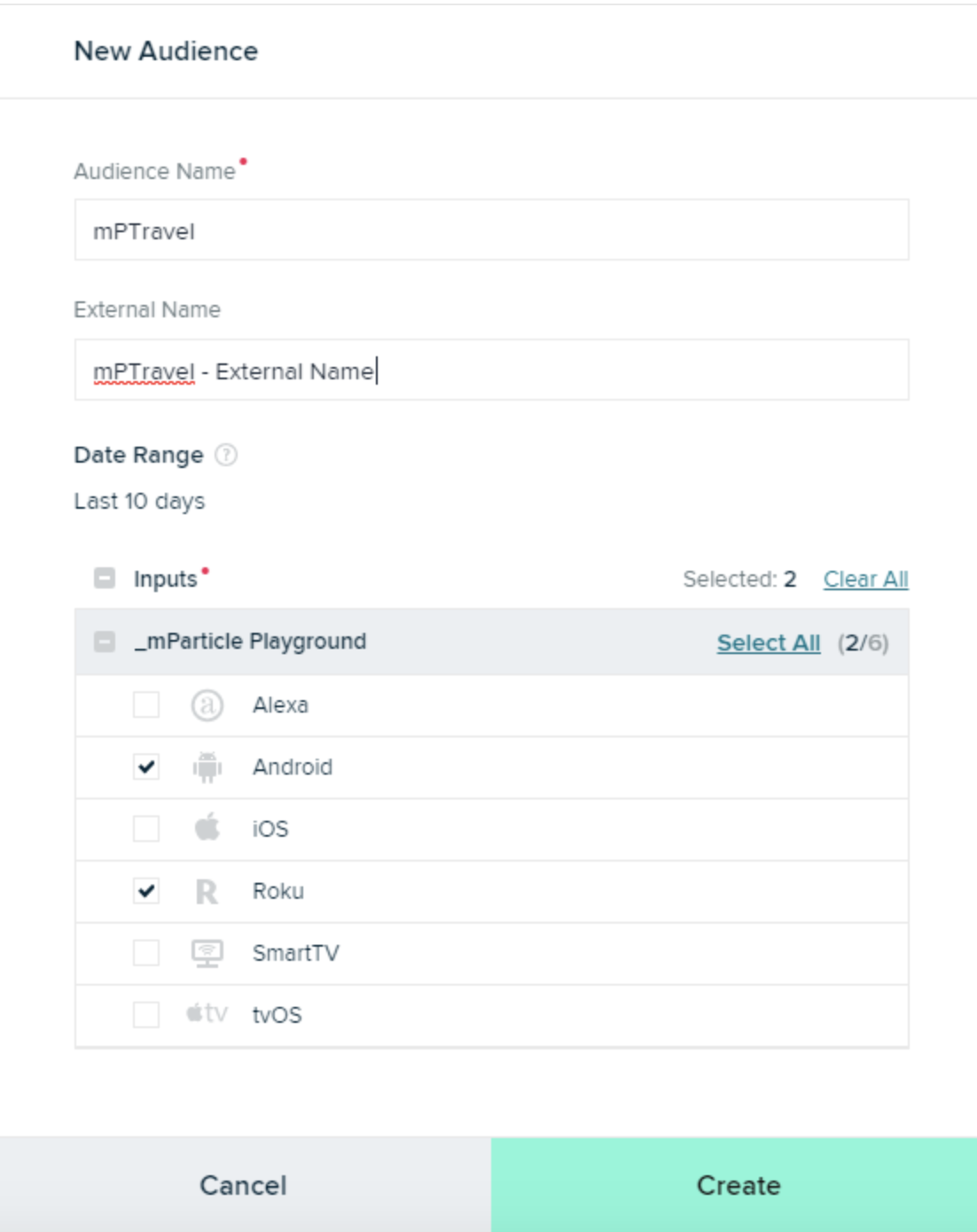Screen dimensions: 977x1232
Task: Check the iOS input checkbox
Action: 146,829
